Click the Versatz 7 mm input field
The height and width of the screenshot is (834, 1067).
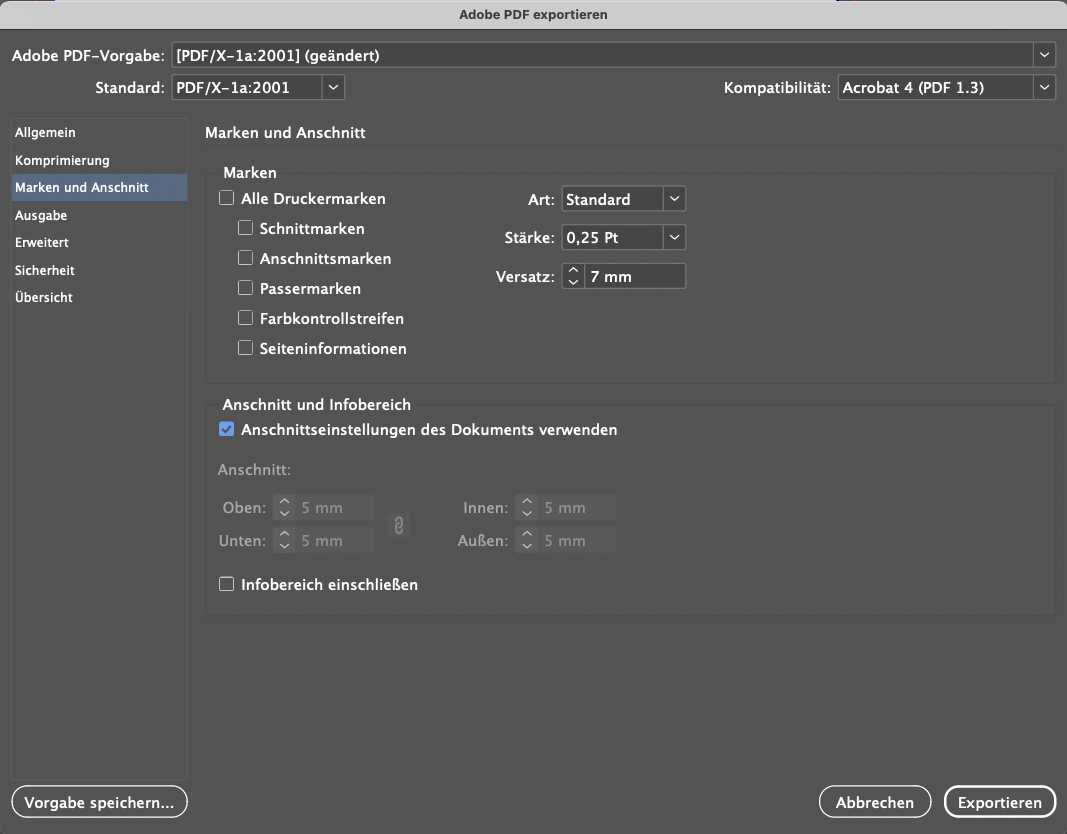pos(634,276)
